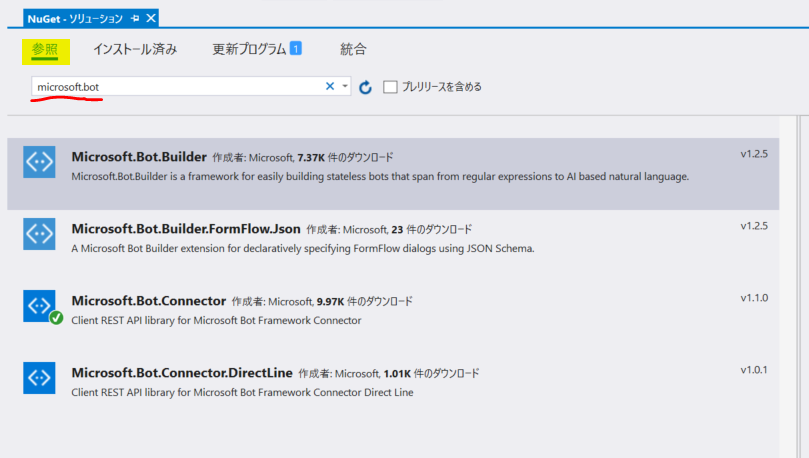Viewport: 809px width, 458px height.
Task: Click version v1.2.5 of Microsoft.Bot.Builder
Action: 754,154
